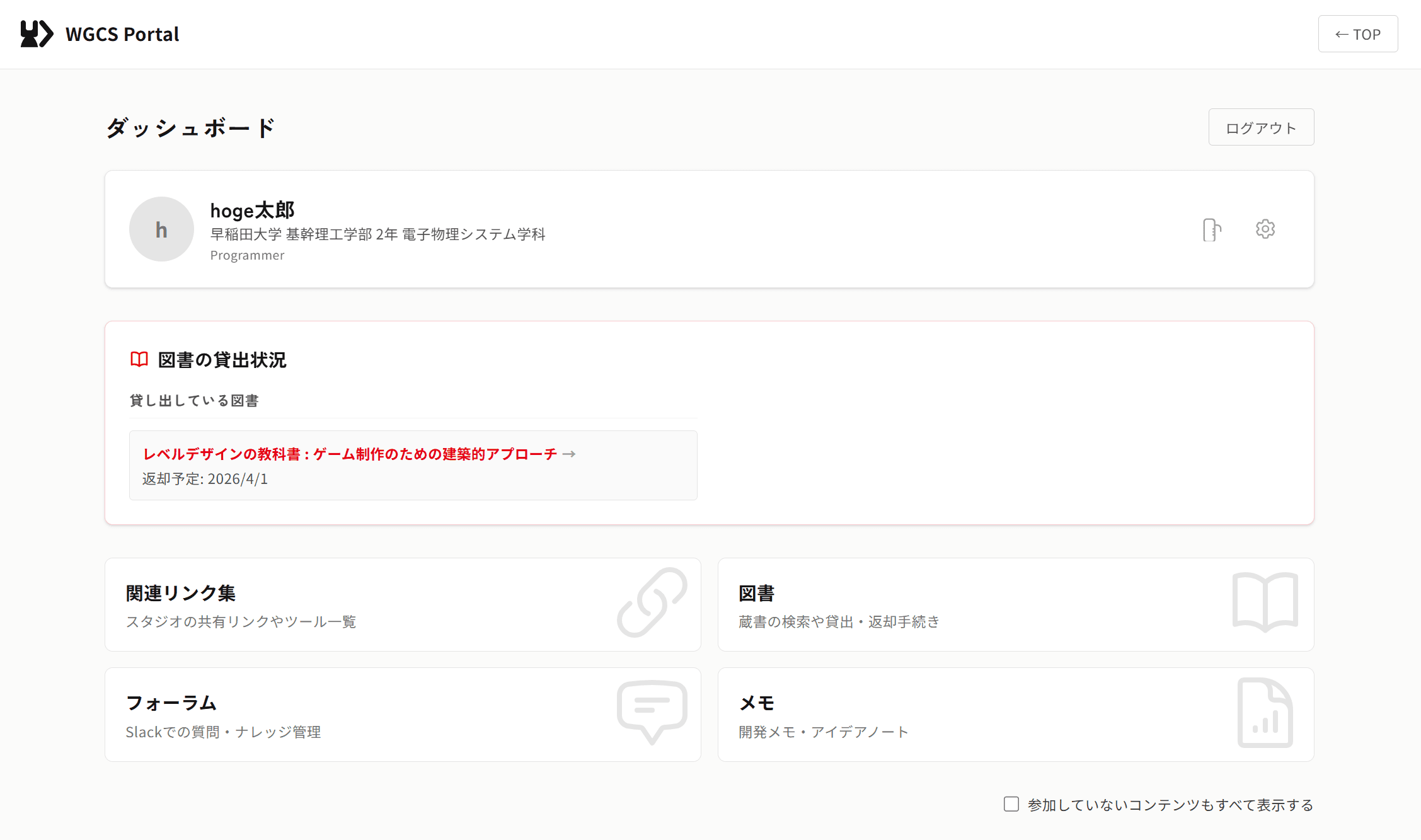Click the borrowed book entry showing 返却予定 2026/4/1
Image resolution: width=1421 pixels, height=840 pixels.
413,465
